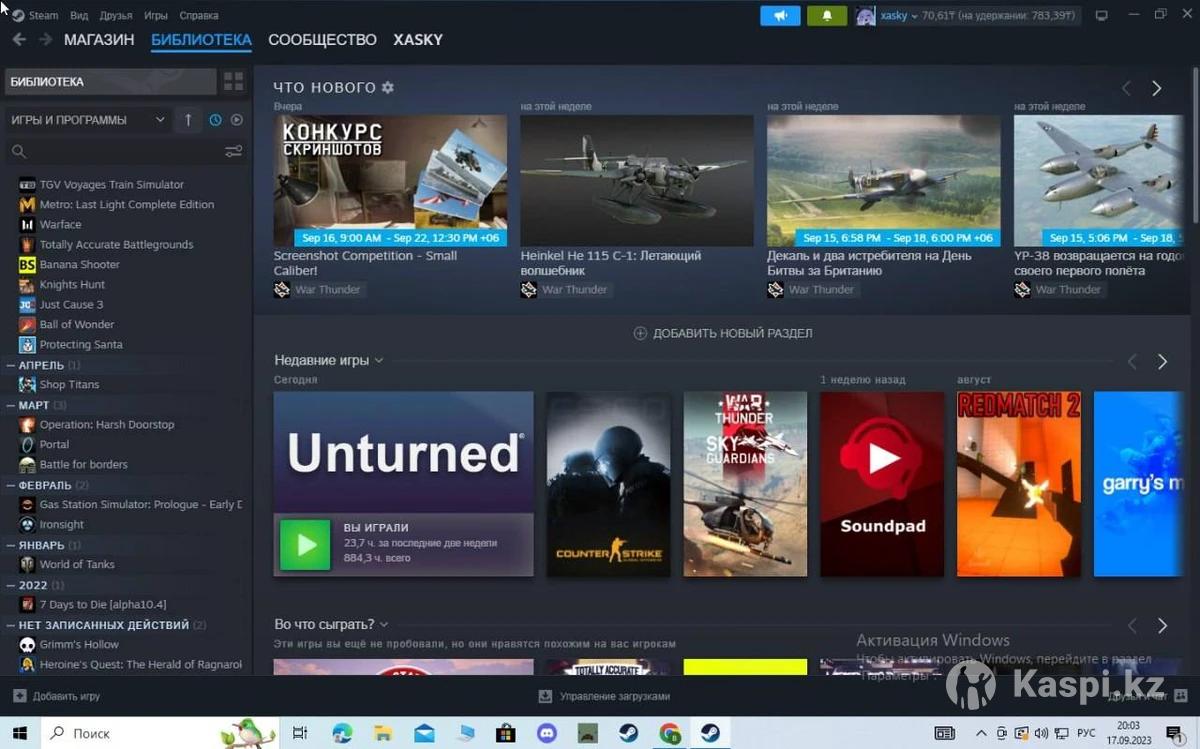Open Big Picture mode icon in title bar
The image size is (1200, 749).
[1102, 15]
